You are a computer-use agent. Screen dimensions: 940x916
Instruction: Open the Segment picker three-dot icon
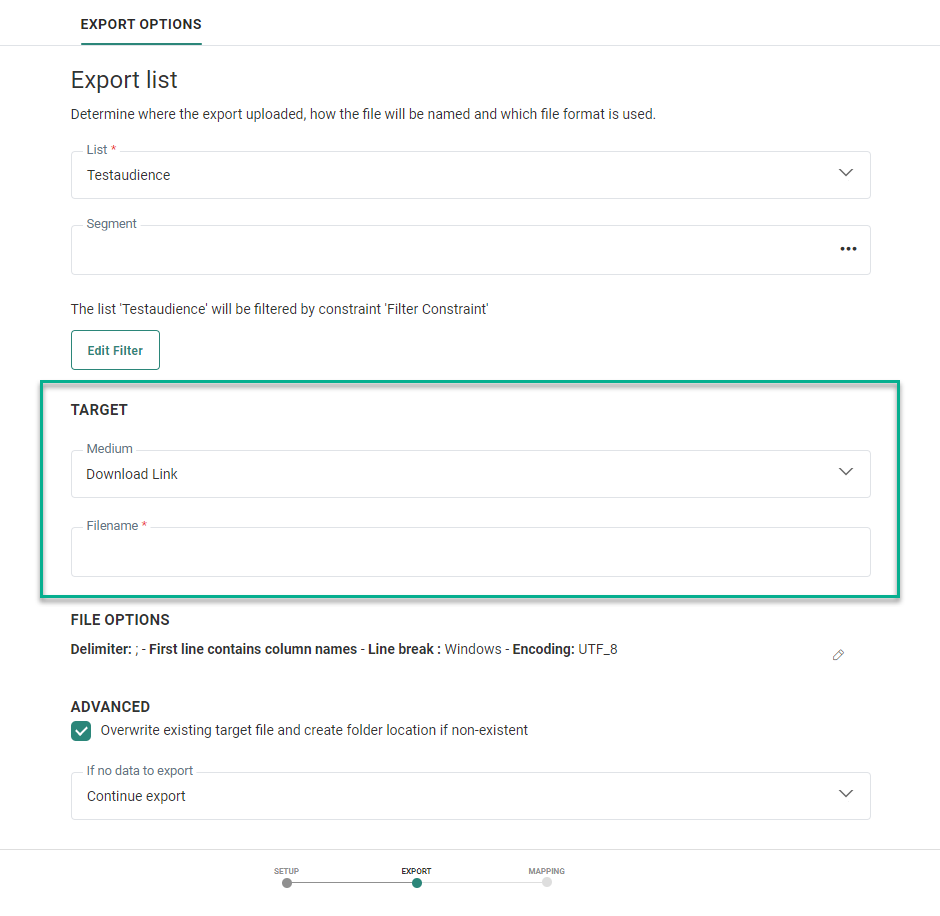(x=848, y=249)
